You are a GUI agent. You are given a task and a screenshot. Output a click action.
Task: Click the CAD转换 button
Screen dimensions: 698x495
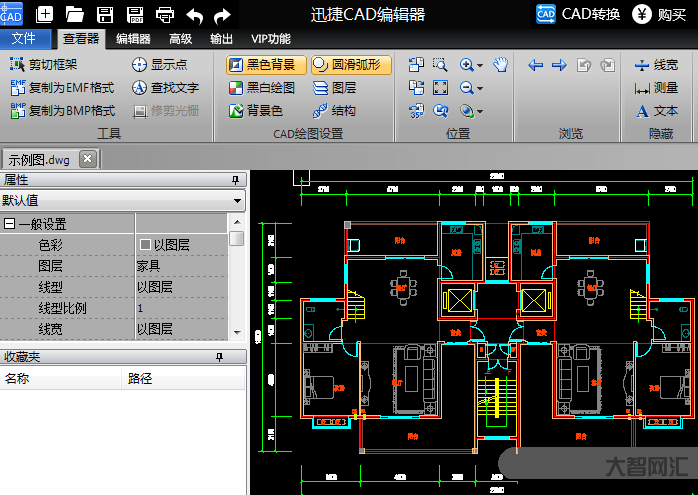pyautogui.click(x=579, y=14)
